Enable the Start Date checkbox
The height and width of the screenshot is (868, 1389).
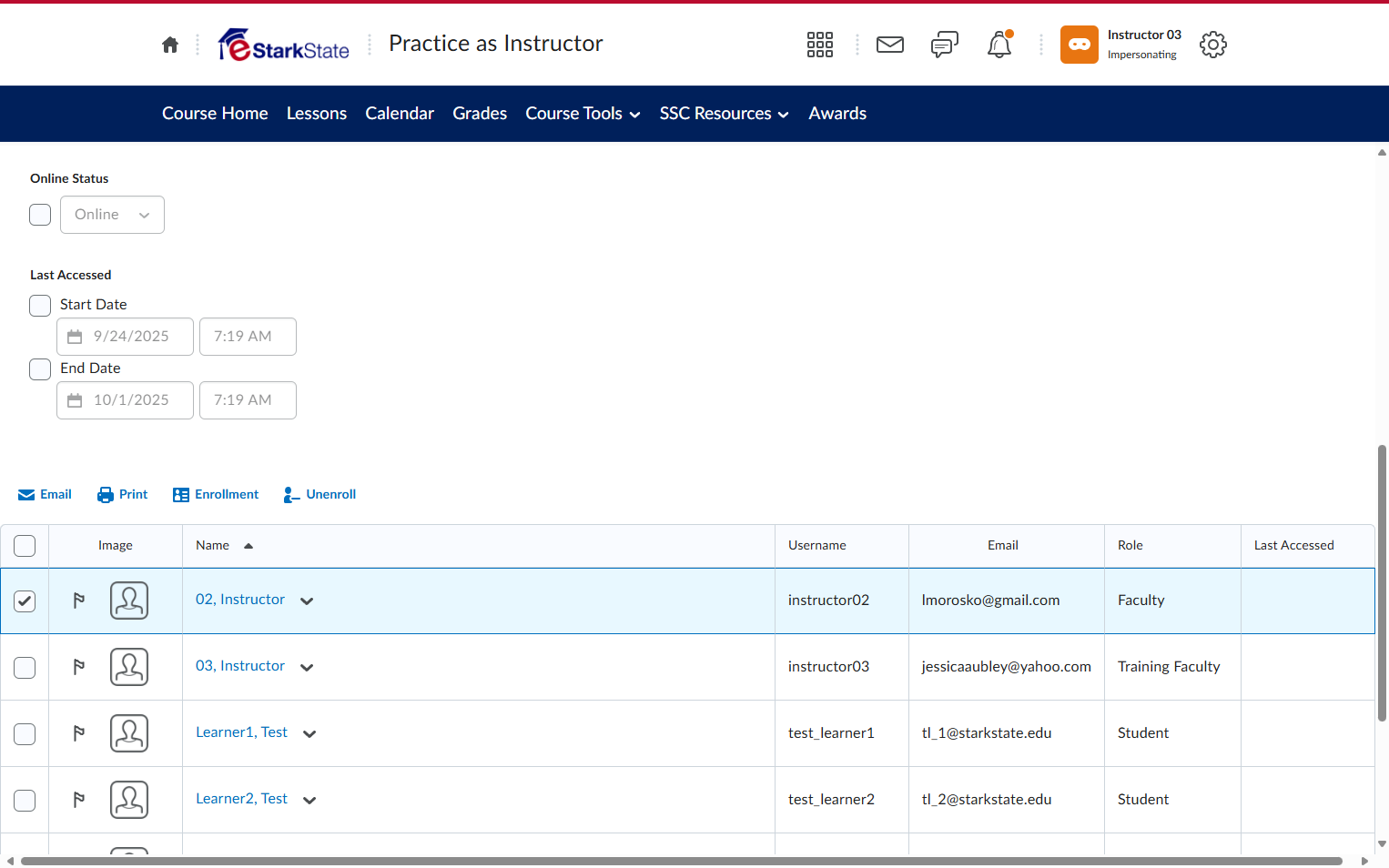(x=40, y=306)
